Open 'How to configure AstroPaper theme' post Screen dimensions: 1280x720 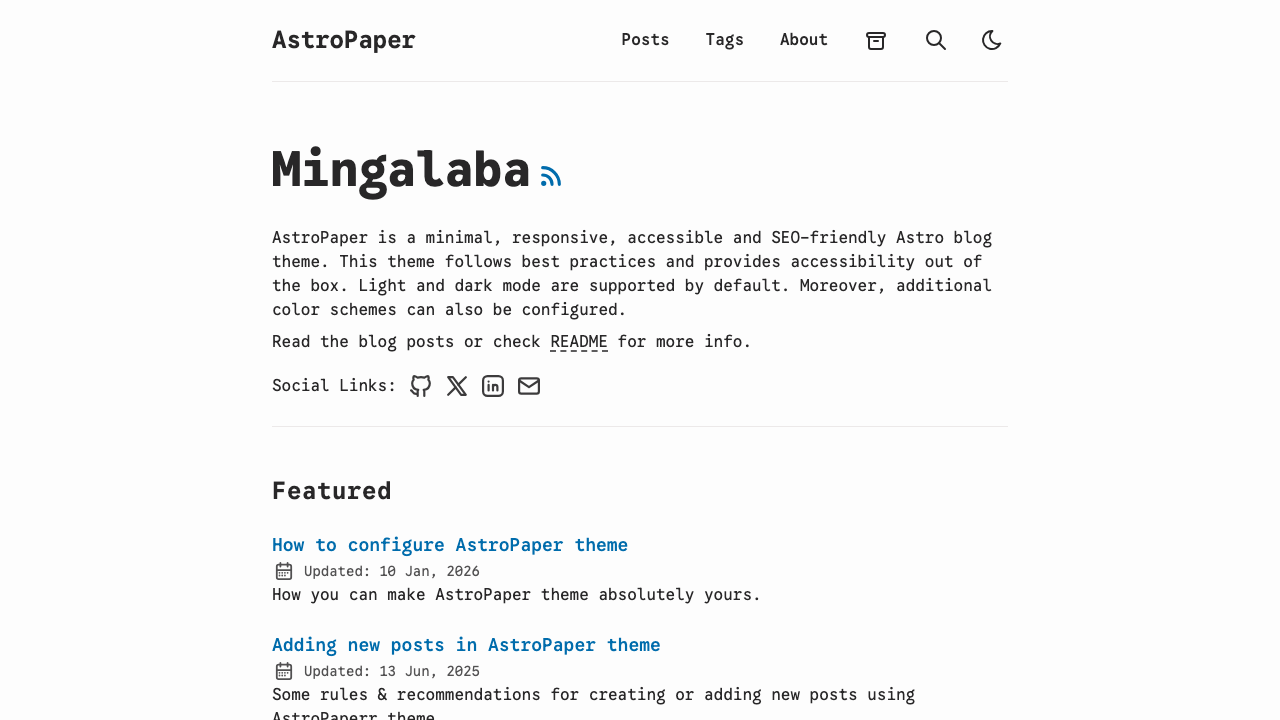[450, 545]
